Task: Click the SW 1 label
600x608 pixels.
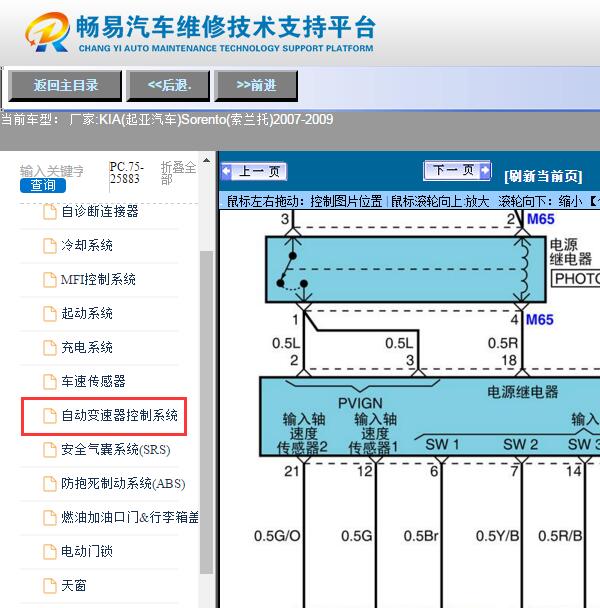Action: [442, 444]
